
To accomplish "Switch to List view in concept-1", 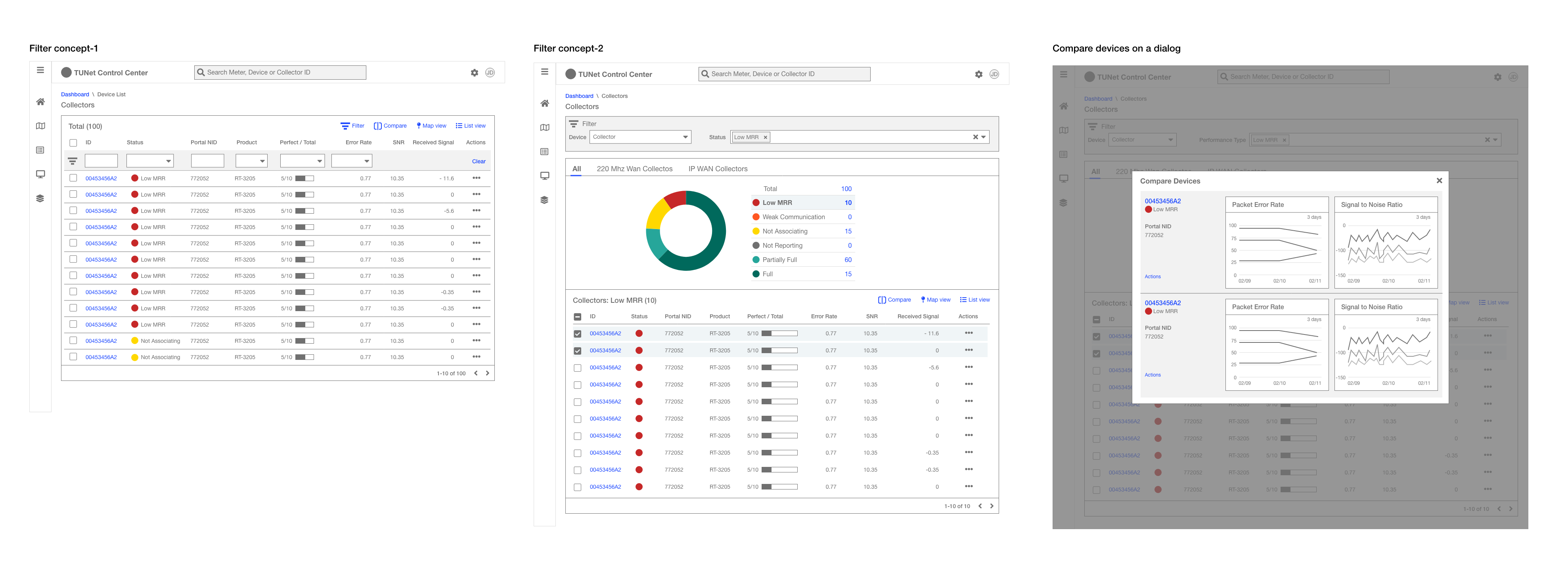I will 471,126.
